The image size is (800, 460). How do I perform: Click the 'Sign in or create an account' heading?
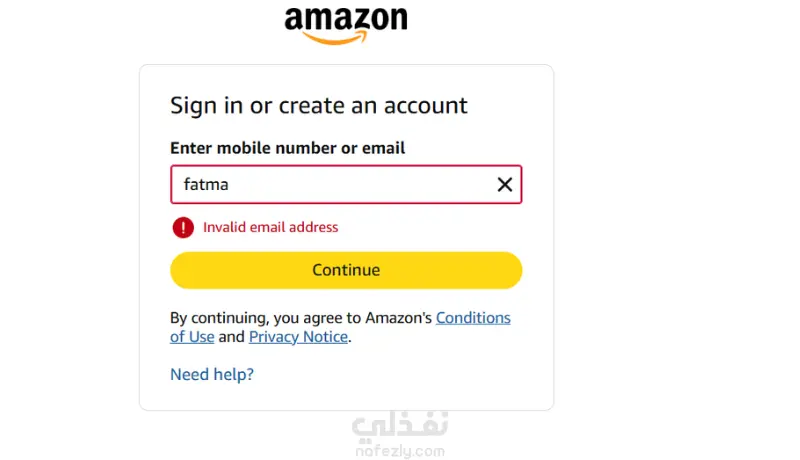click(x=319, y=105)
